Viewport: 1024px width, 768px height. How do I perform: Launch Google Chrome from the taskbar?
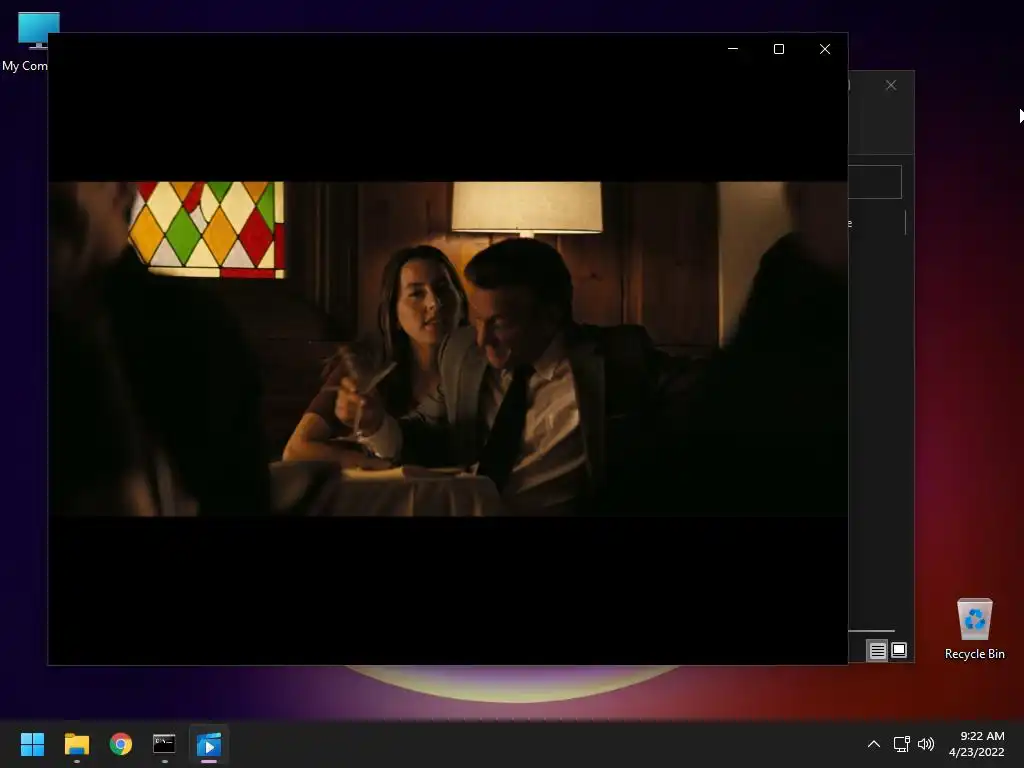(121, 744)
